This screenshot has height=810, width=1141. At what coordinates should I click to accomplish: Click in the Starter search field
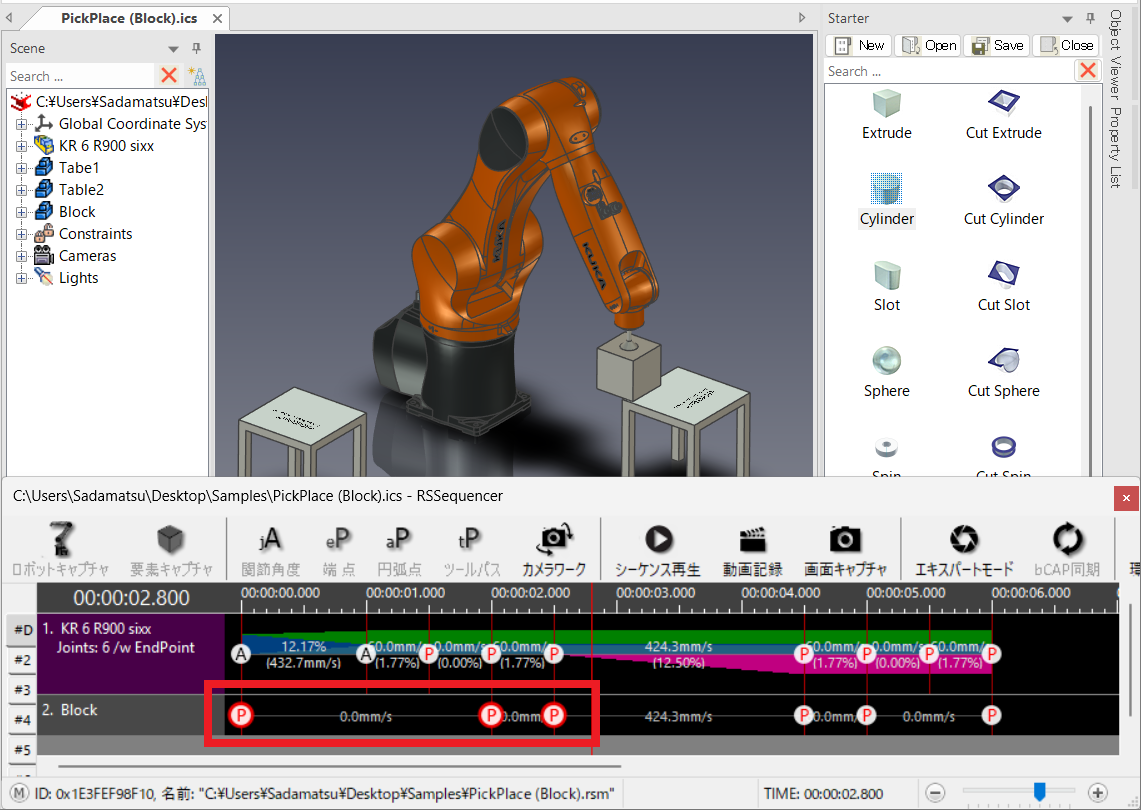(949, 71)
